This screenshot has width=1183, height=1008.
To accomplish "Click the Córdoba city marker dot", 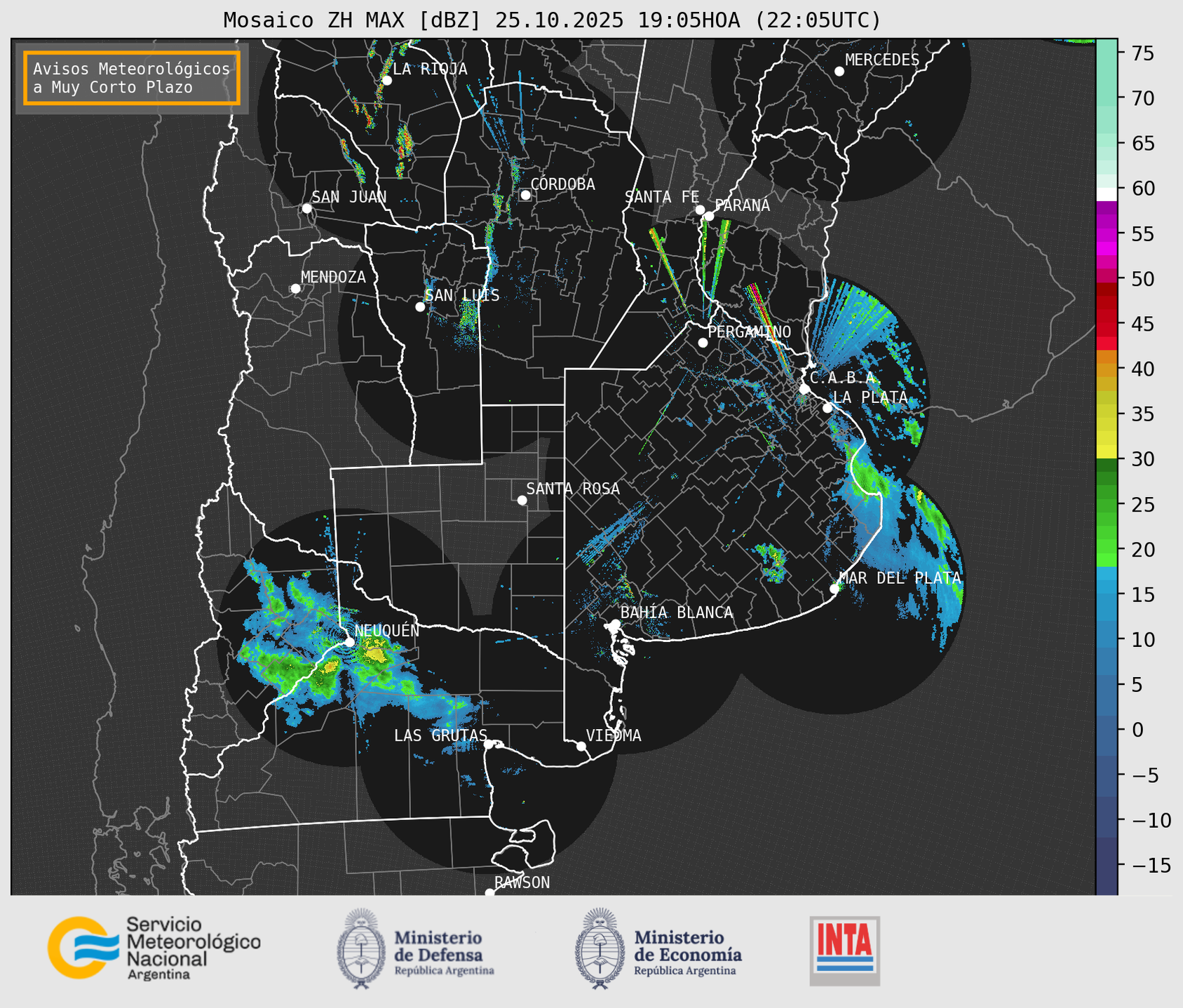I will coord(525,195).
